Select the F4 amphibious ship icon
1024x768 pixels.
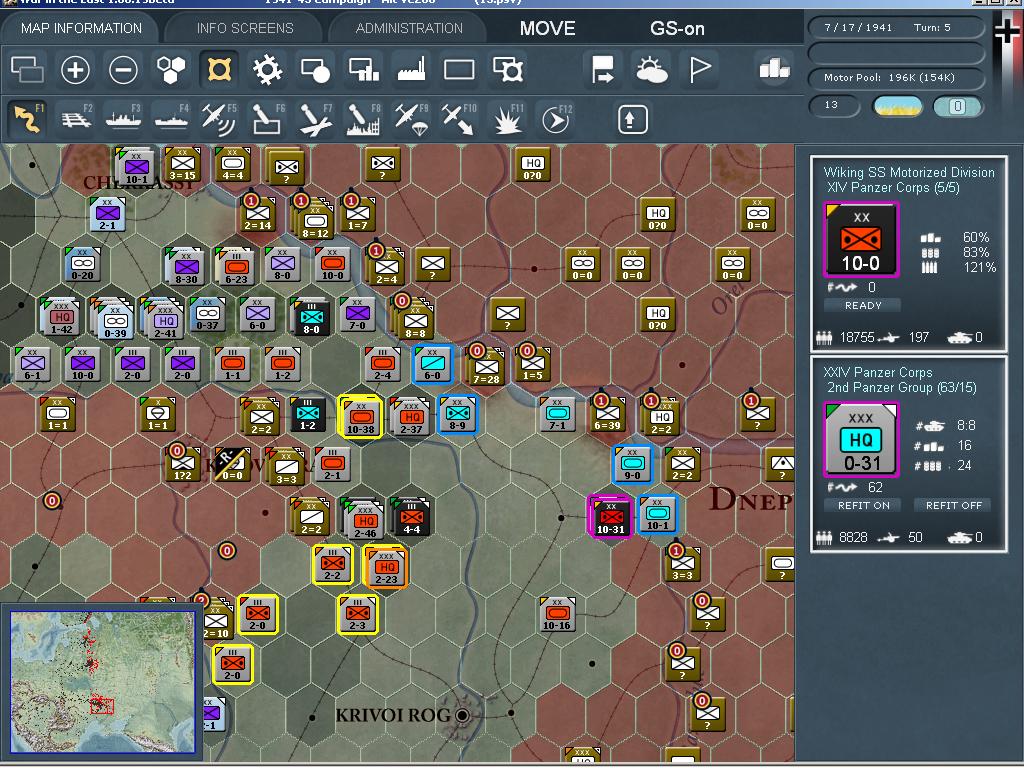click(x=171, y=119)
